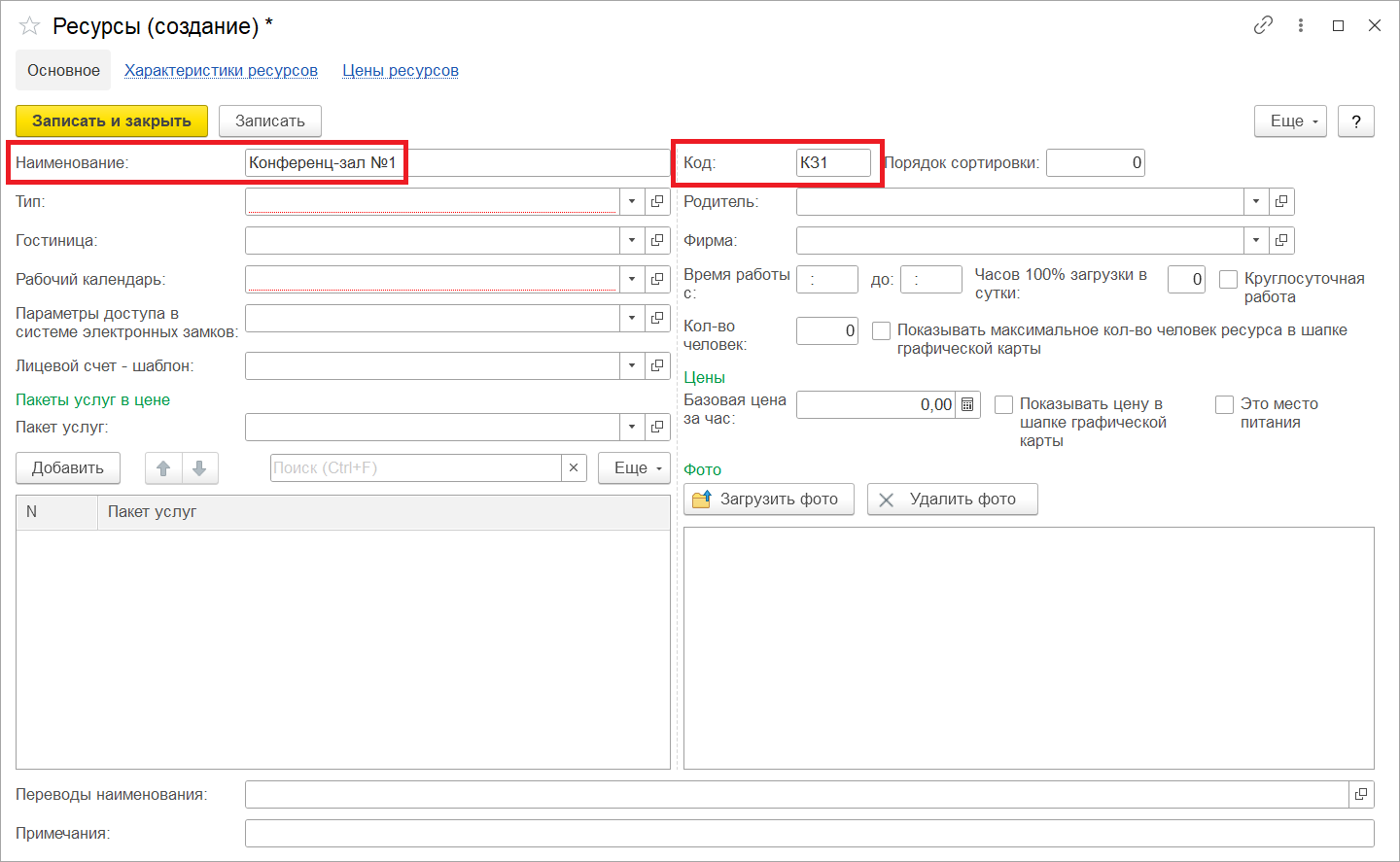Screen dimensions: 1400x862
Task: Focus the Время работы с start time field
Action: pyautogui.click(x=827, y=279)
